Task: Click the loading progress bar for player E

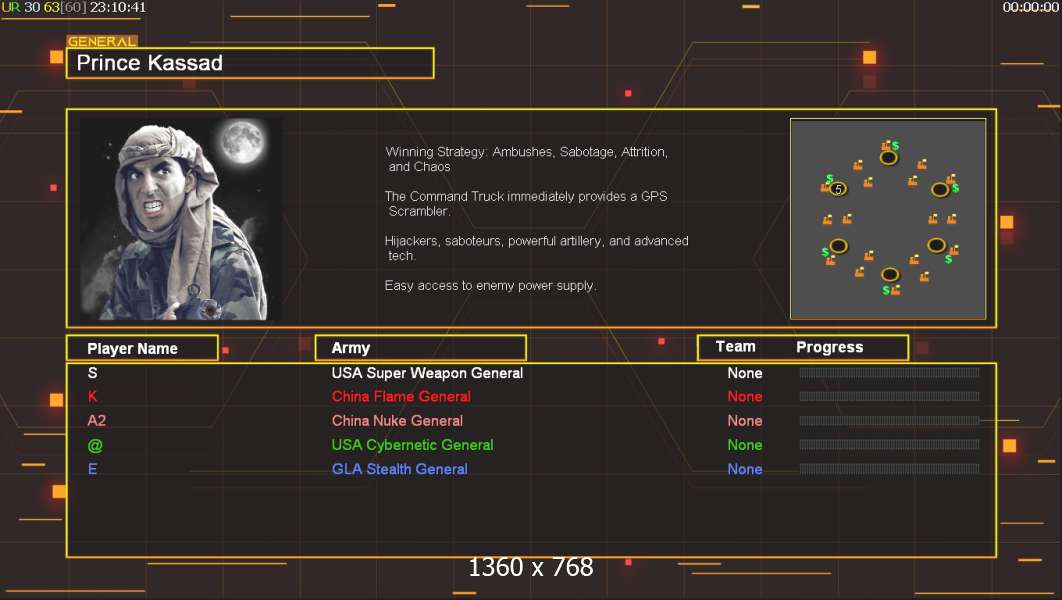Action: coord(889,469)
